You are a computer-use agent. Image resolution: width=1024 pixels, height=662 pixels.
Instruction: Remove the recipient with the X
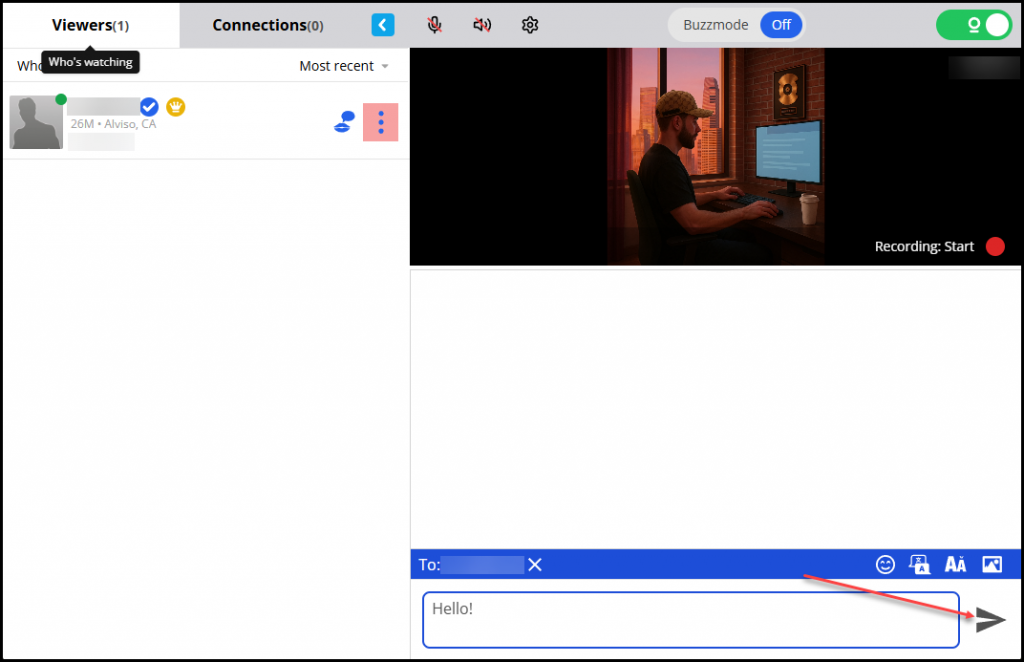[535, 565]
